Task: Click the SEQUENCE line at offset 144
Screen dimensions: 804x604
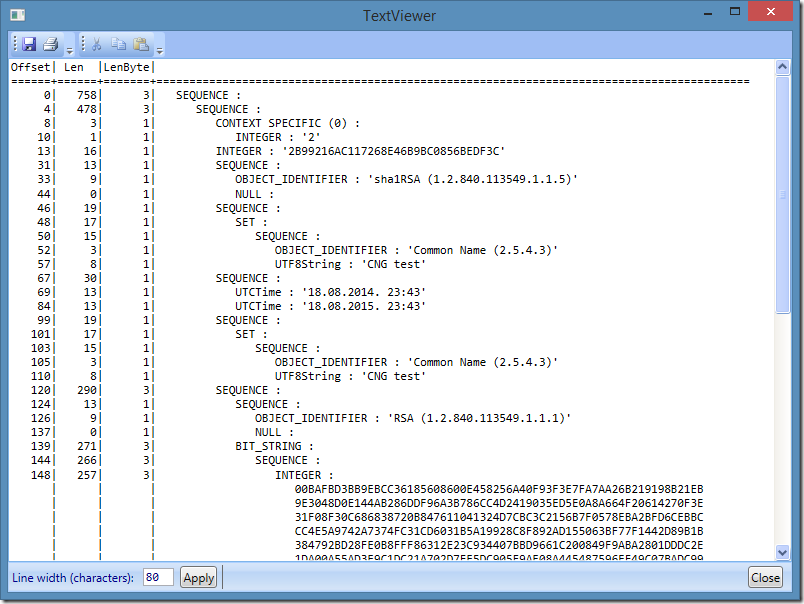Action: [x=288, y=460]
